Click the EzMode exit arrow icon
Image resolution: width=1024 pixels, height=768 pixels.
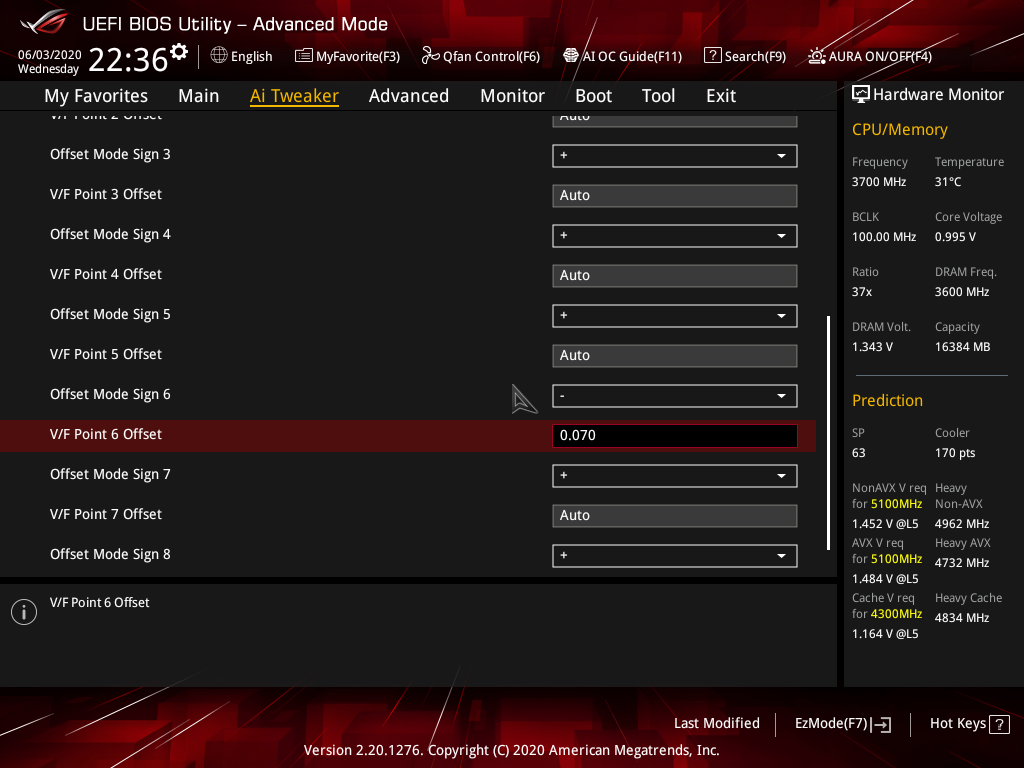(882, 724)
